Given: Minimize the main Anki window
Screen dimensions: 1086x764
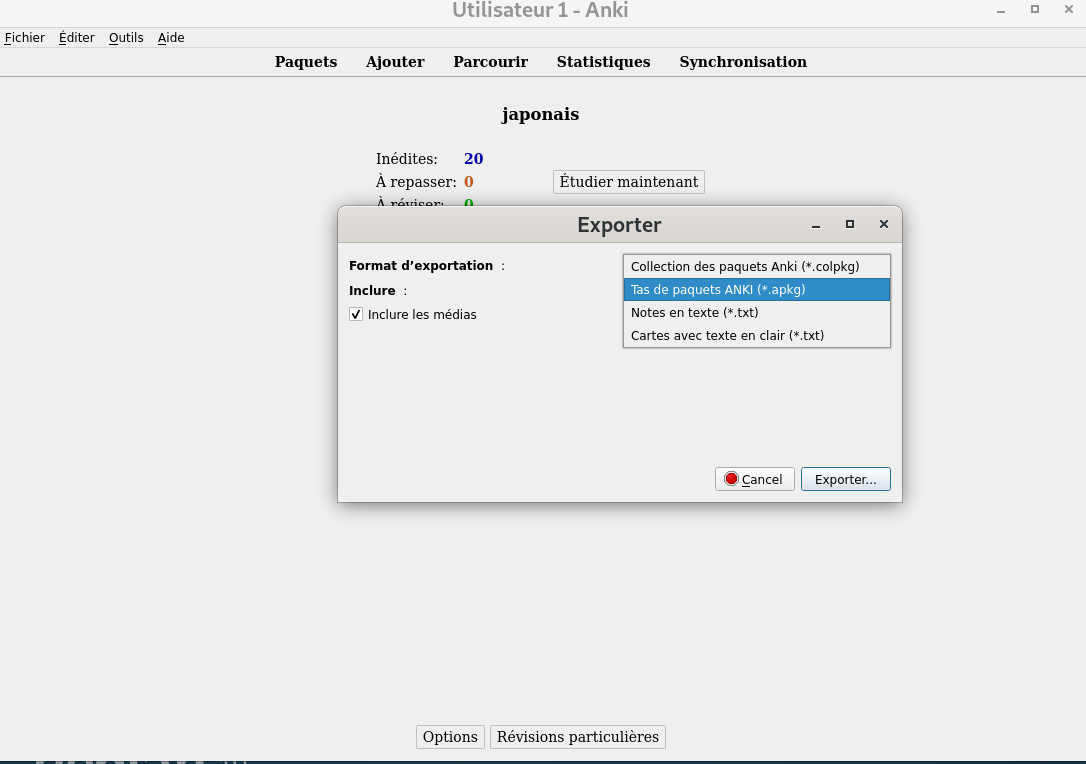Looking at the screenshot, I should pyautogui.click(x=1000, y=10).
